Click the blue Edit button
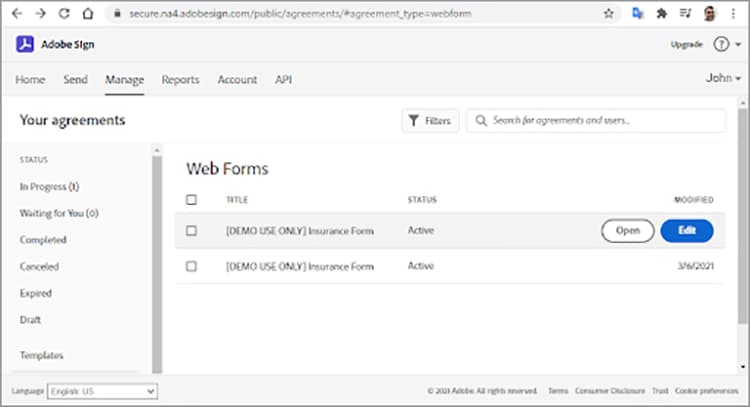This screenshot has width=750, height=407. coord(687,231)
